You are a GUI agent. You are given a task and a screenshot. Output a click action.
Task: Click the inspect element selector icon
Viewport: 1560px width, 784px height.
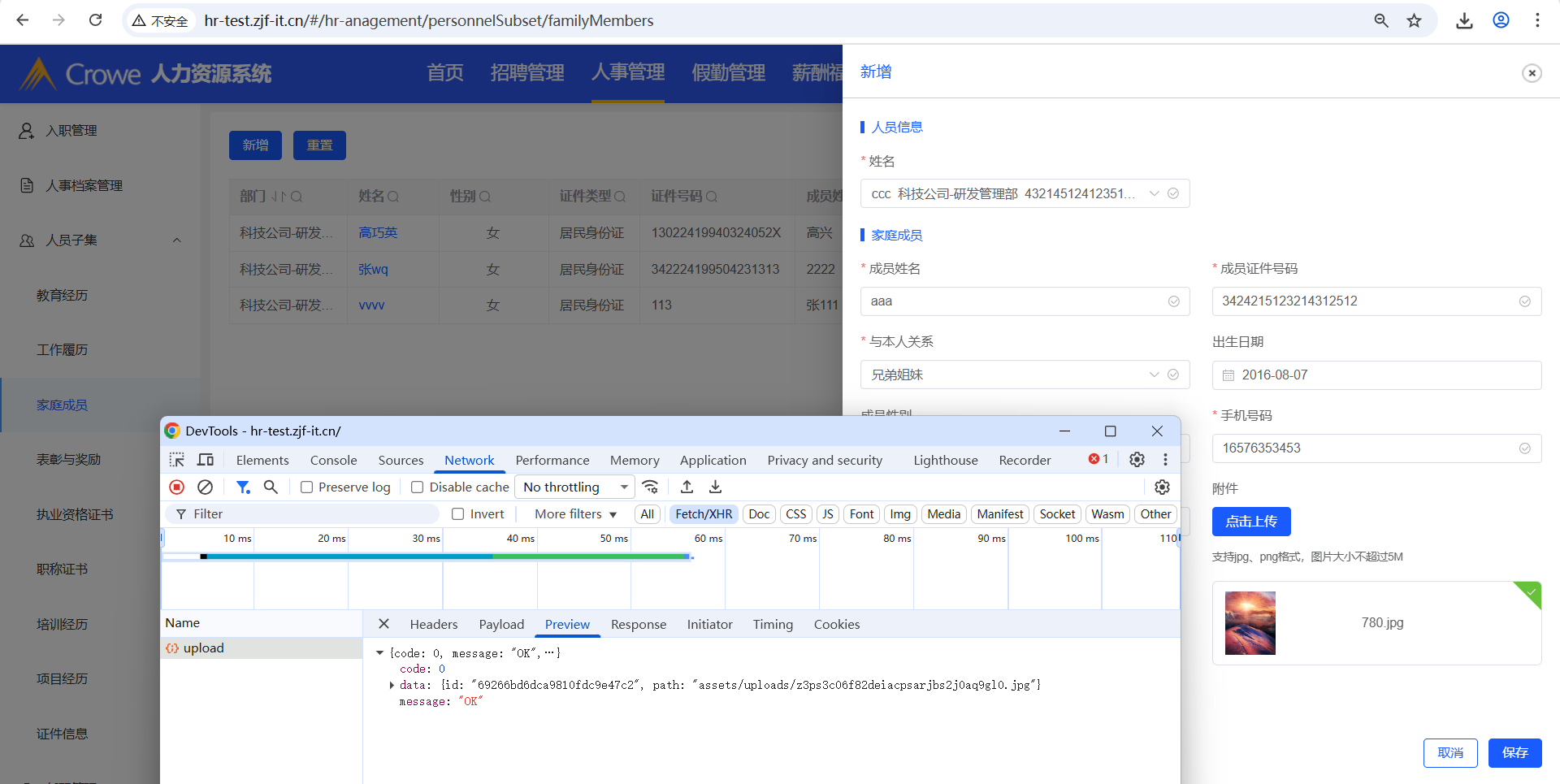click(176, 460)
